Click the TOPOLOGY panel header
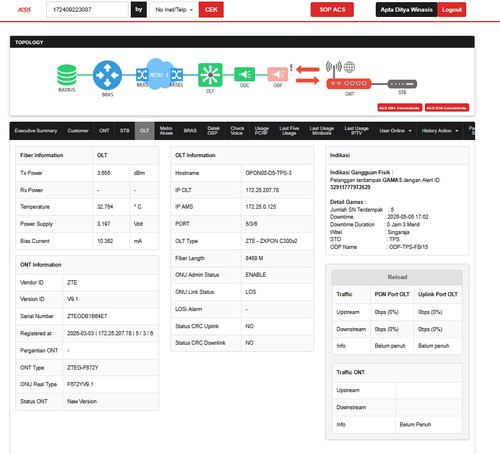This screenshot has height=454, width=500. [x=242, y=42]
